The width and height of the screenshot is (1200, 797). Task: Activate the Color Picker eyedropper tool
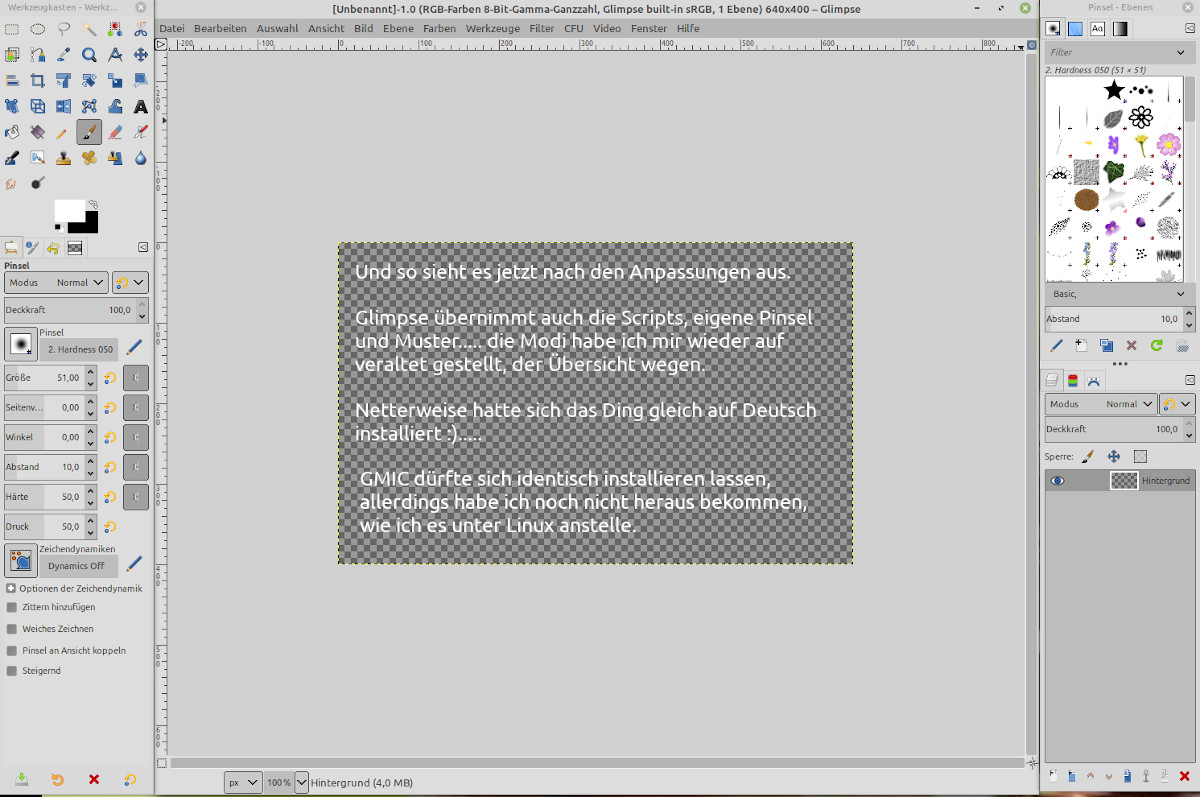pos(63,55)
